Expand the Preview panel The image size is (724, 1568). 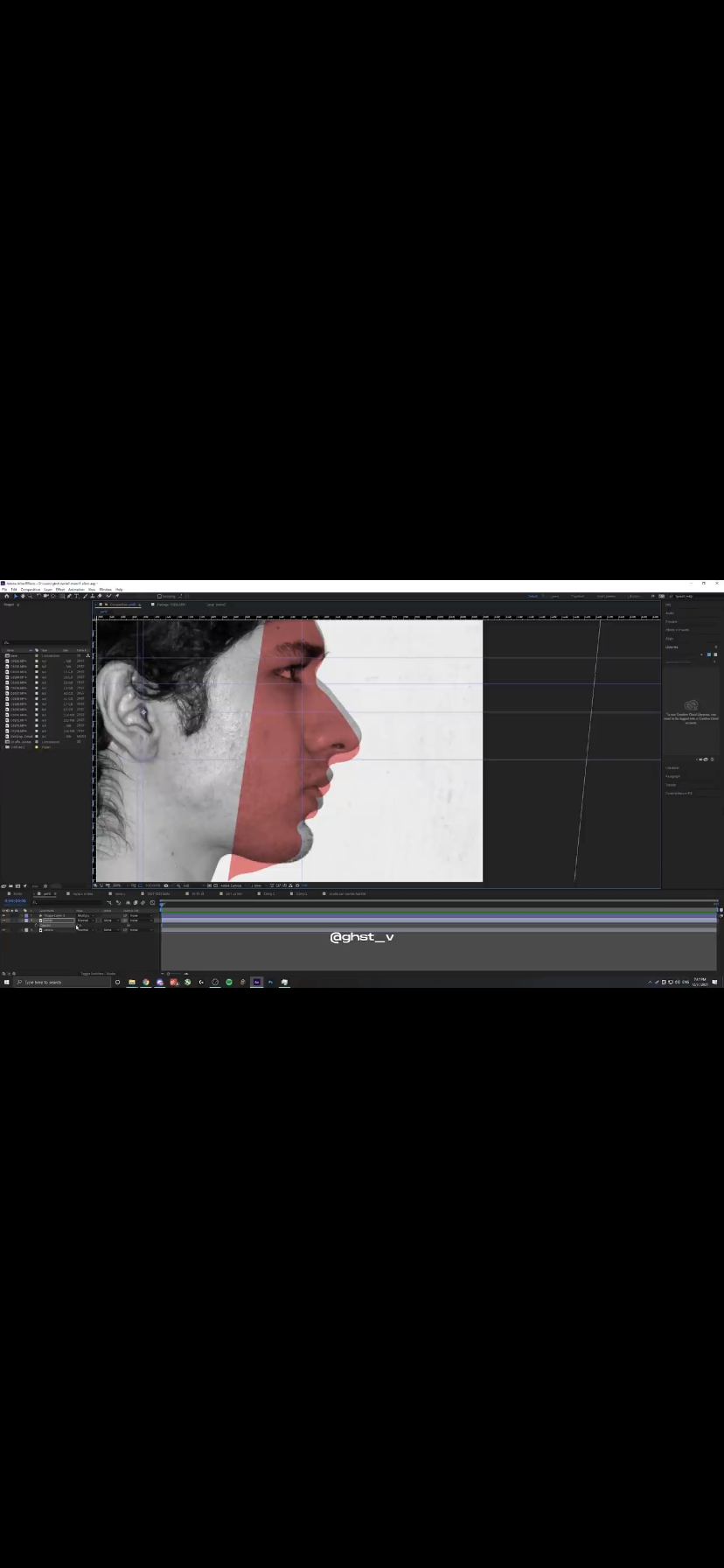click(x=671, y=621)
